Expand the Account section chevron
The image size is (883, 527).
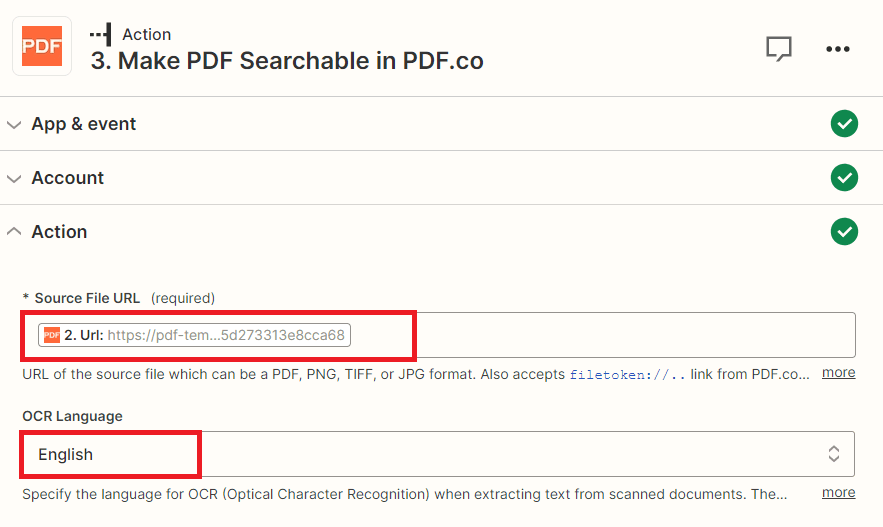point(14,178)
